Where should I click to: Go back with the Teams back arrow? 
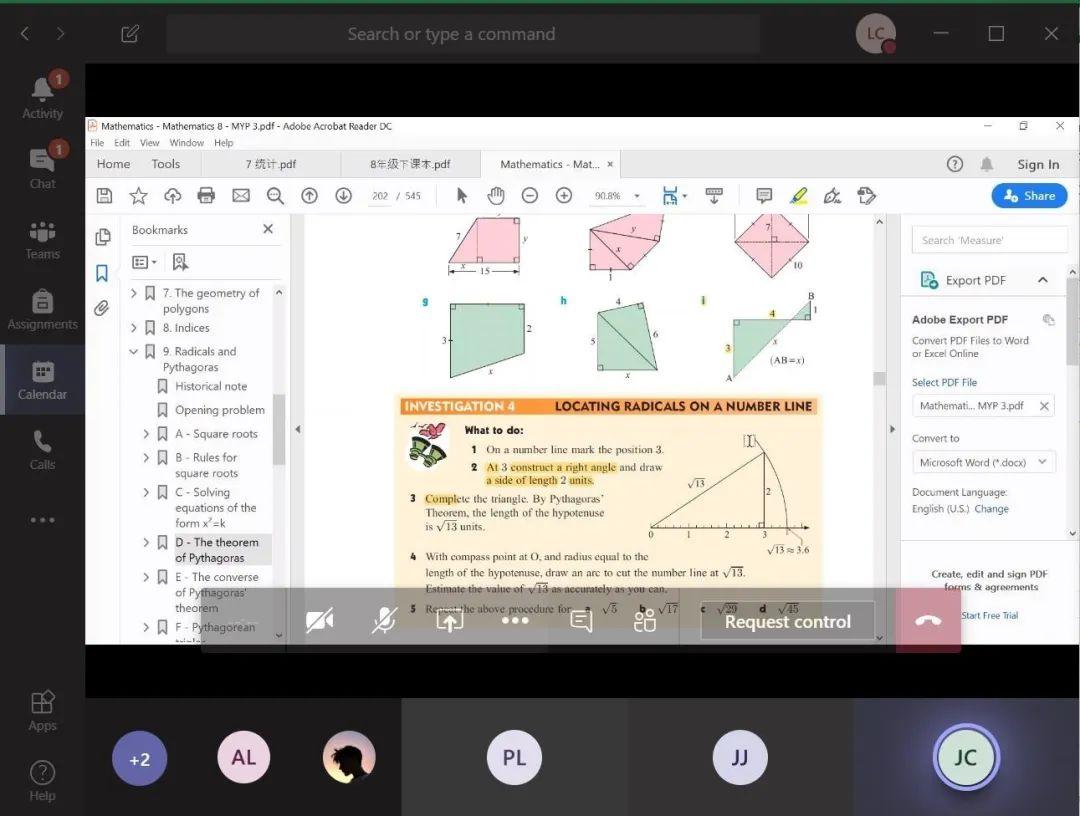(x=25, y=33)
